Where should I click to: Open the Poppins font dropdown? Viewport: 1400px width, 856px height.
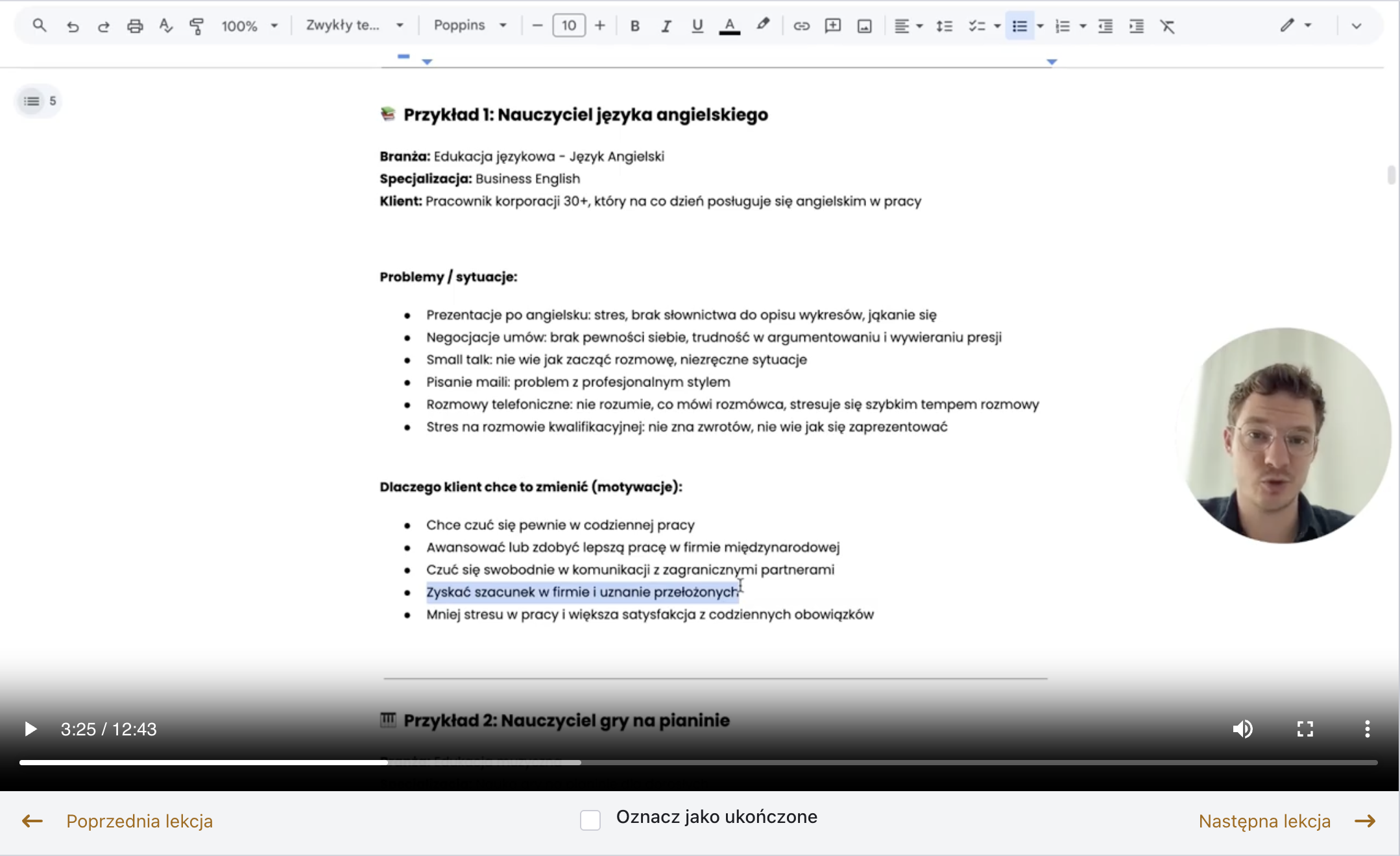point(470,25)
